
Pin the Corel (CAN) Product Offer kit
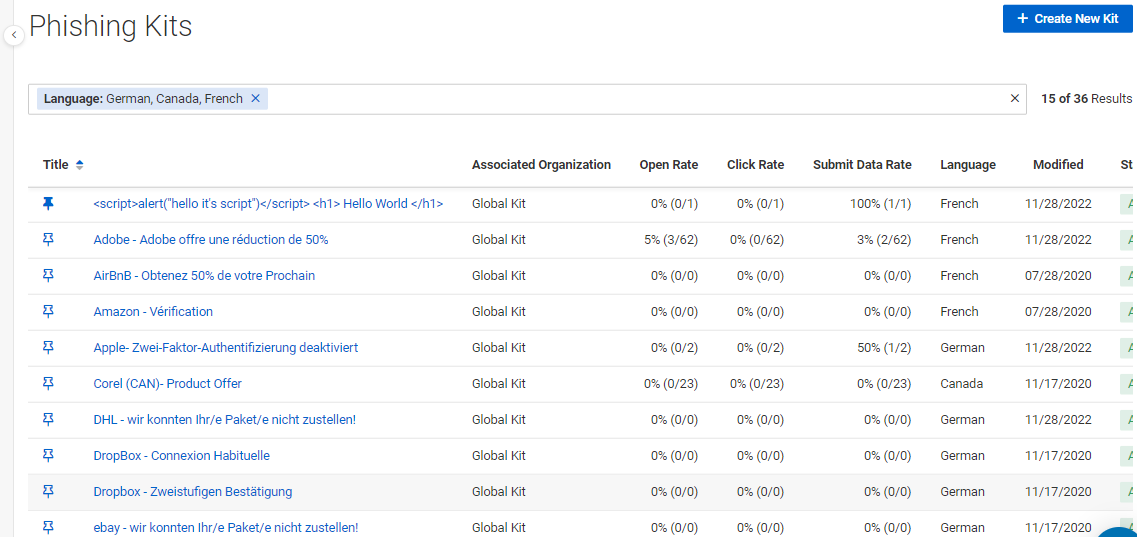point(49,383)
